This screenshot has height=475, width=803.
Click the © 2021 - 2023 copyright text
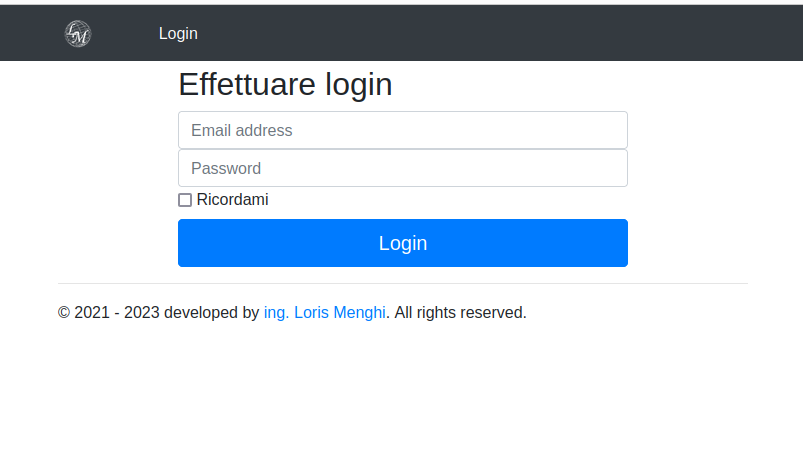[108, 313]
